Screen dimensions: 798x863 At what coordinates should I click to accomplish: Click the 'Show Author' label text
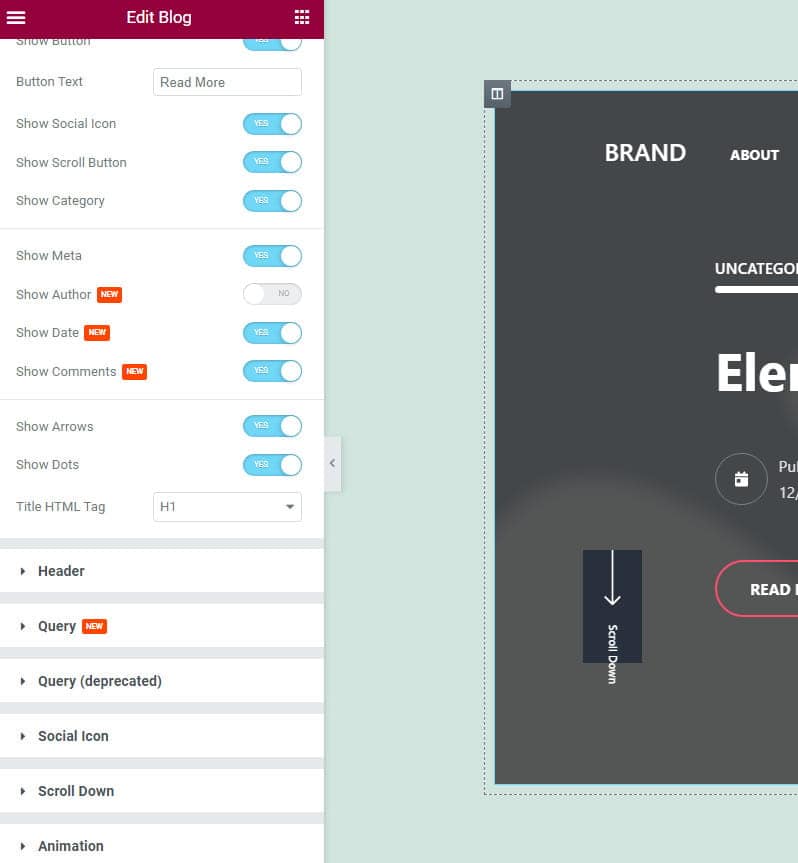tap(53, 294)
